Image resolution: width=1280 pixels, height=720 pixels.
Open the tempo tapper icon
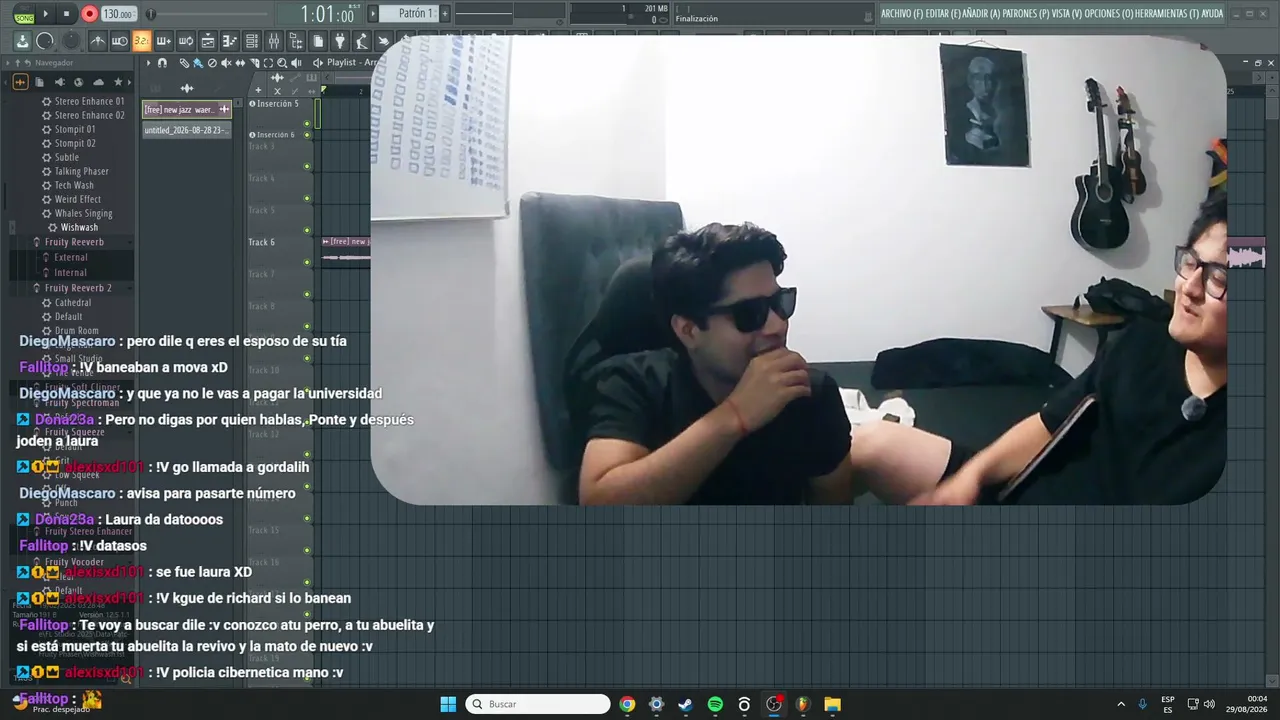(361, 41)
